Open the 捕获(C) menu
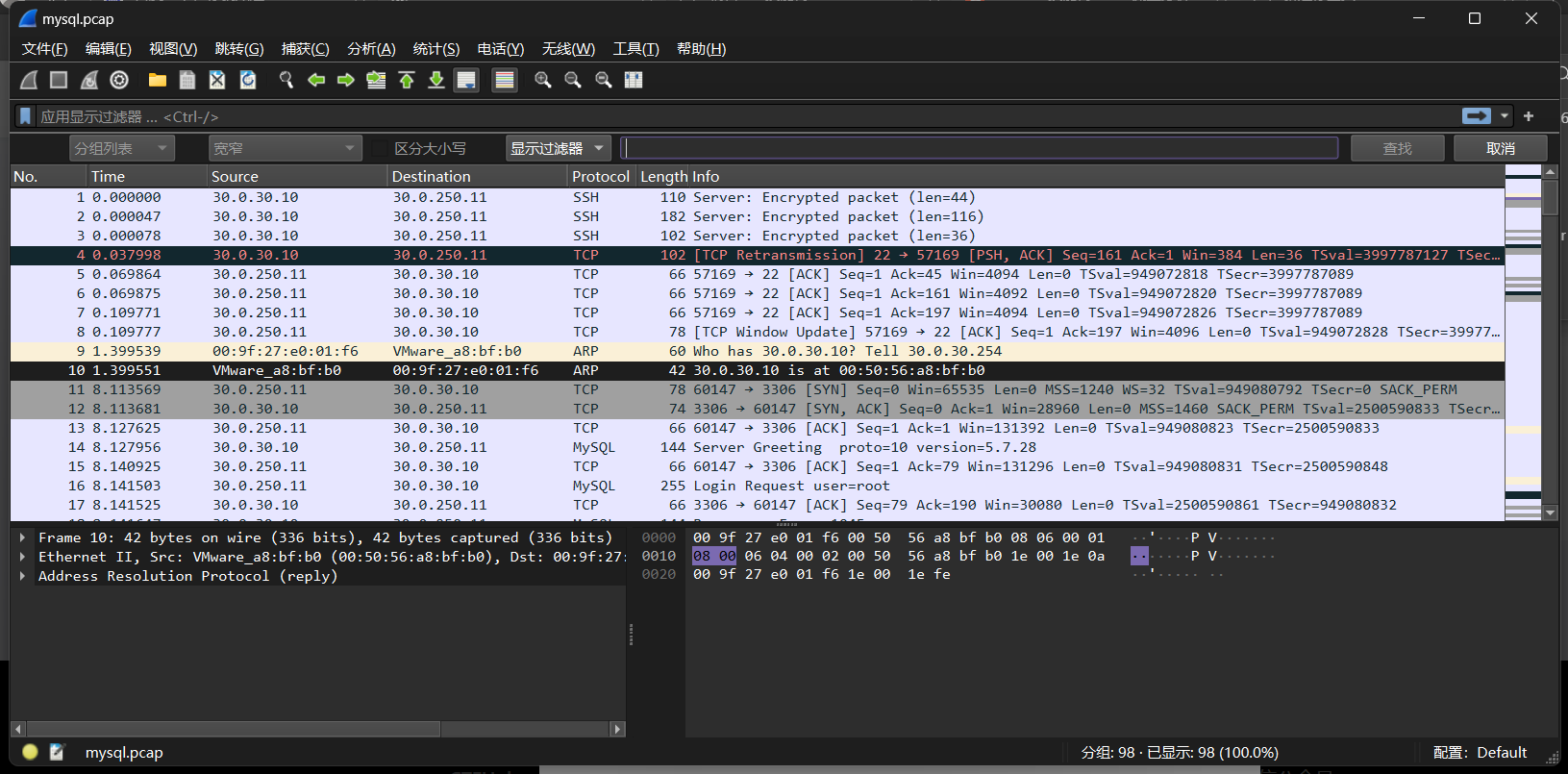The width and height of the screenshot is (1568, 774). (x=305, y=49)
